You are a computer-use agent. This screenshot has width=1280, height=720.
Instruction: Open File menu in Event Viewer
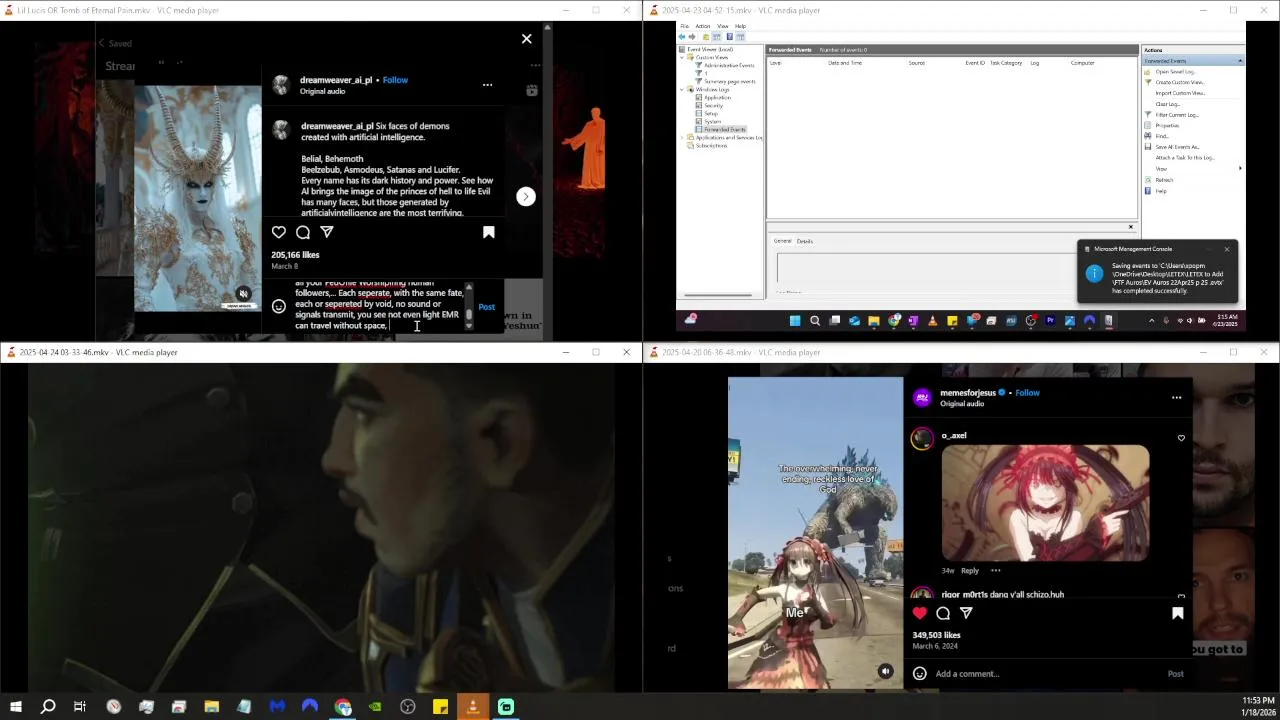pyautogui.click(x=684, y=26)
